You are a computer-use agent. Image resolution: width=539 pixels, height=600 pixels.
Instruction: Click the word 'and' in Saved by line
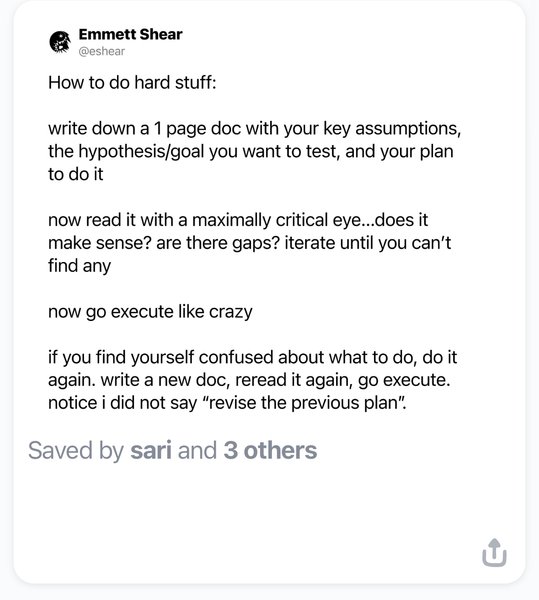tap(197, 450)
